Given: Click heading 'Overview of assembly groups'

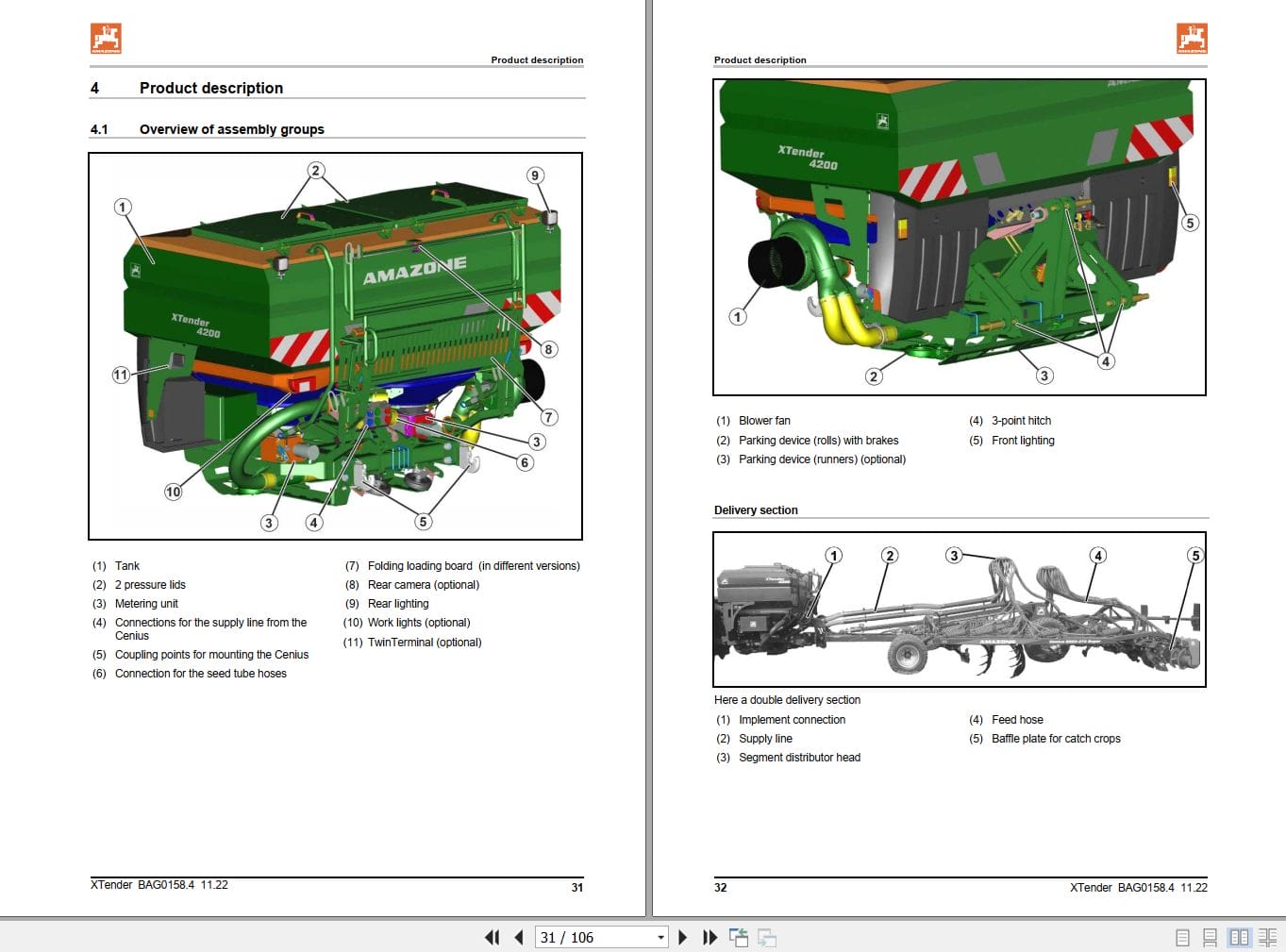Looking at the screenshot, I should coord(231,129).
